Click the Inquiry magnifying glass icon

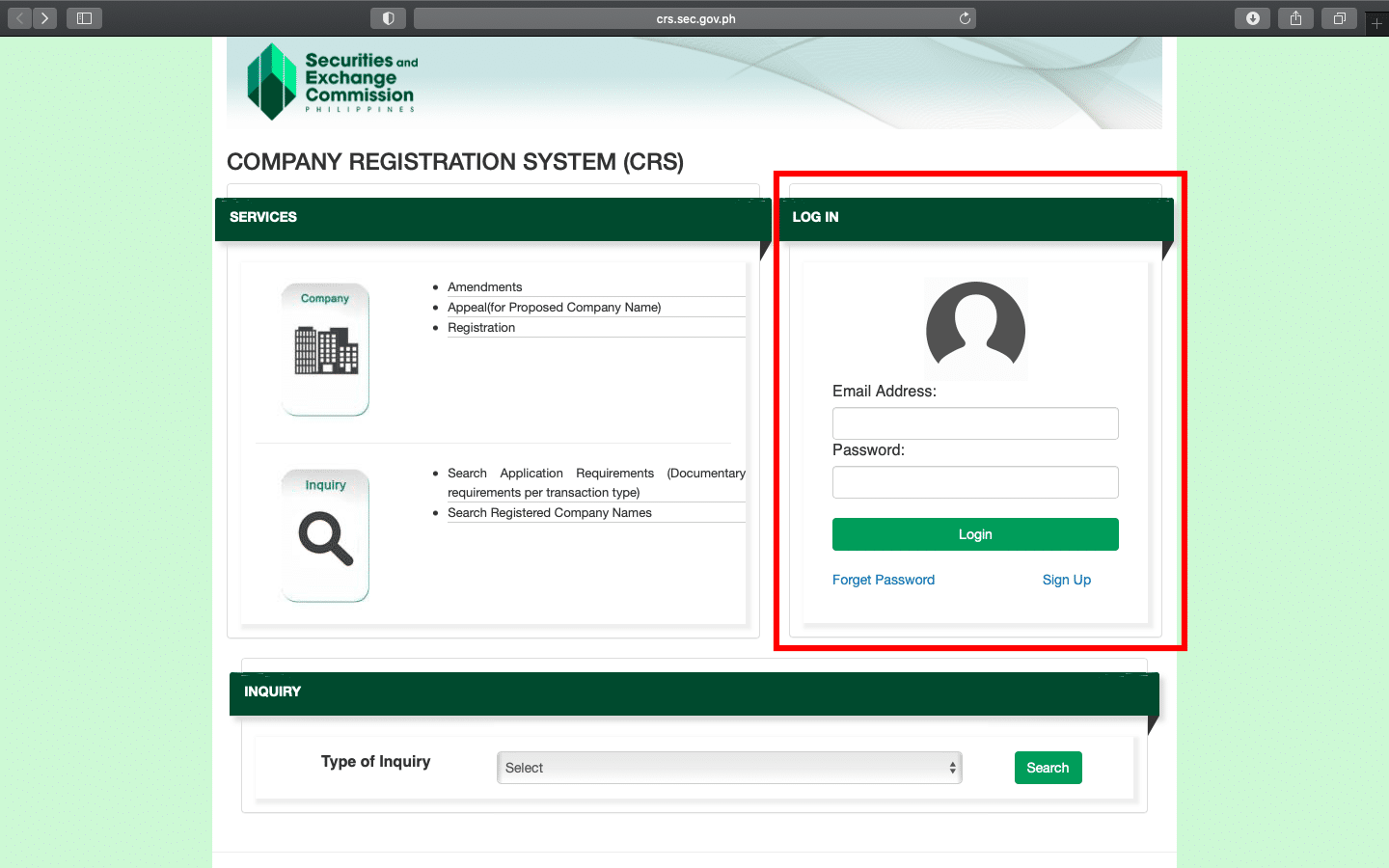(x=325, y=536)
